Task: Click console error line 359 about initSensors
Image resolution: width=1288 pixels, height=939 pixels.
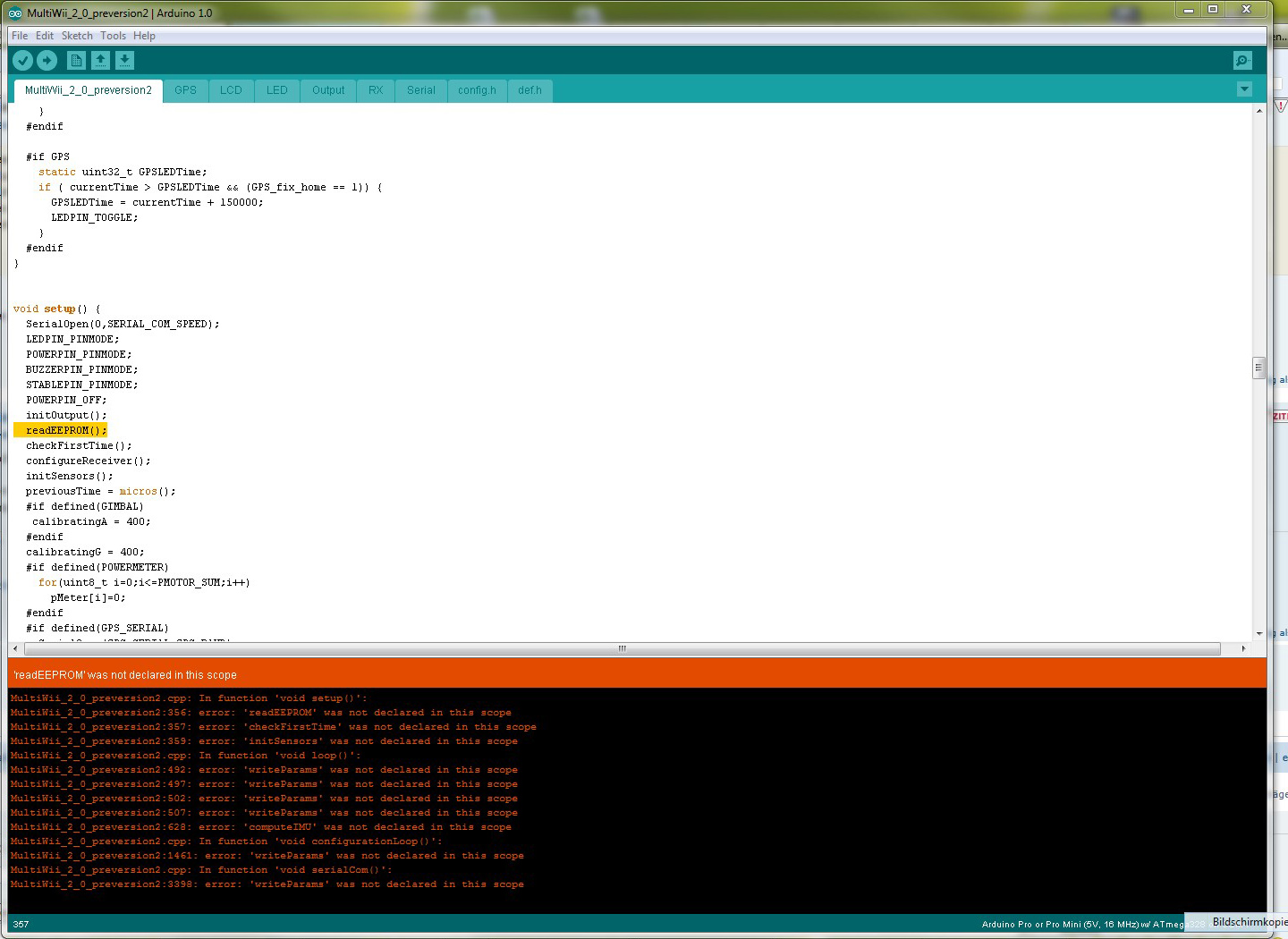Action: (264, 741)
